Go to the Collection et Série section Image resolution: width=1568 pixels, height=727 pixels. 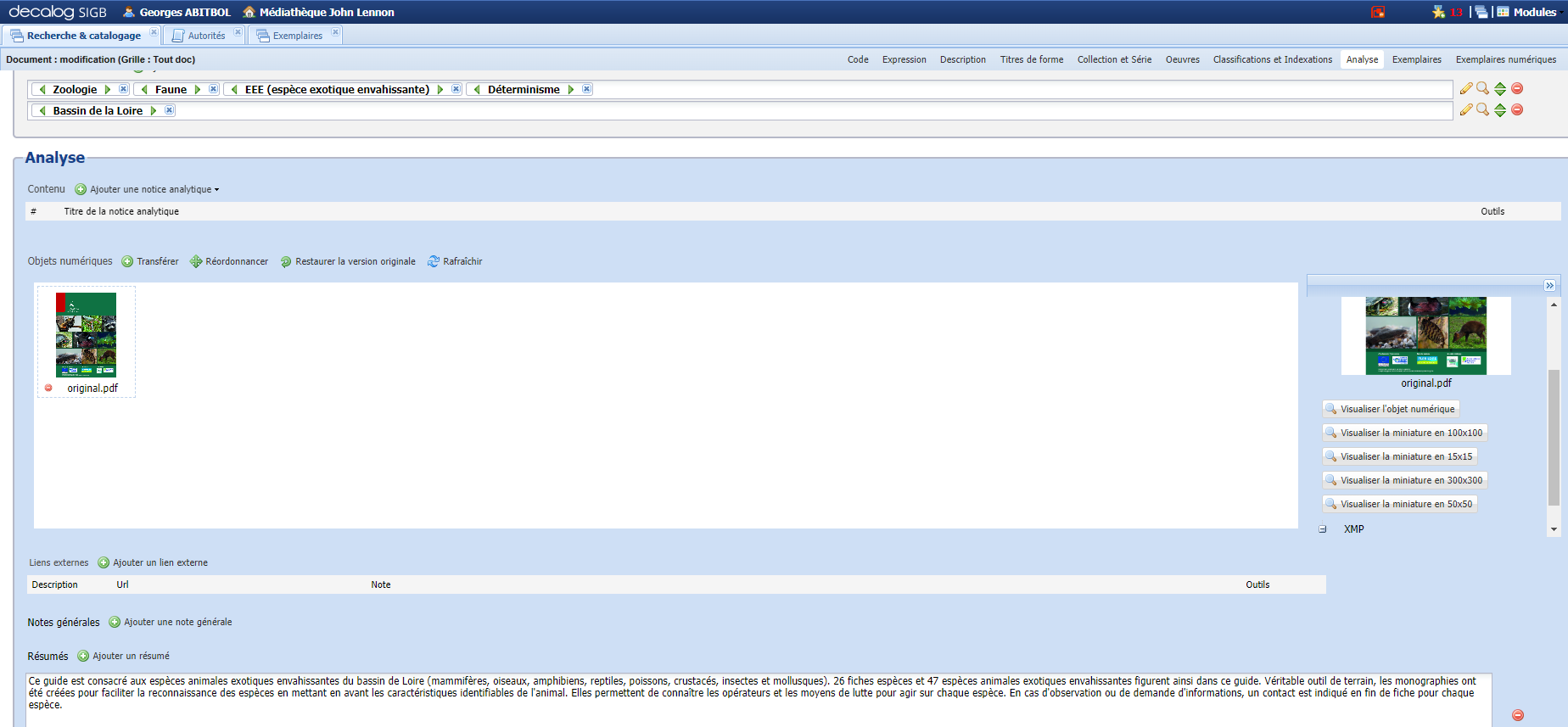click(1115, 59)
